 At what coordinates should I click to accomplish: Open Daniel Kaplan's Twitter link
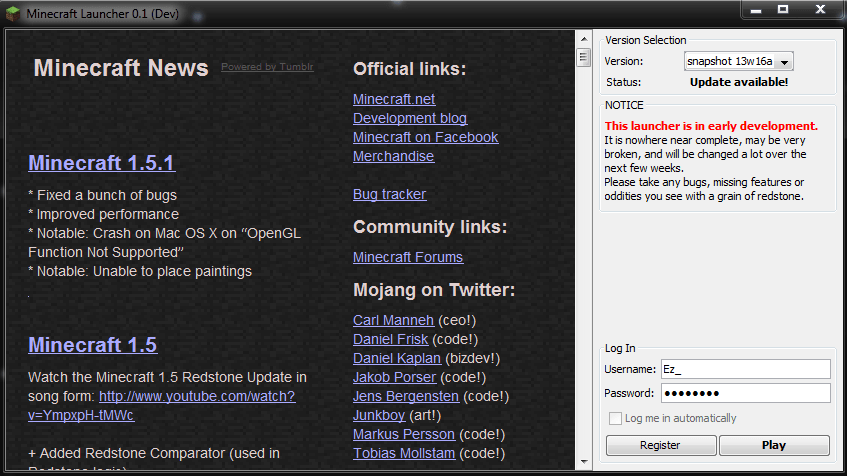pyautogui.click(x=397, y=358)
